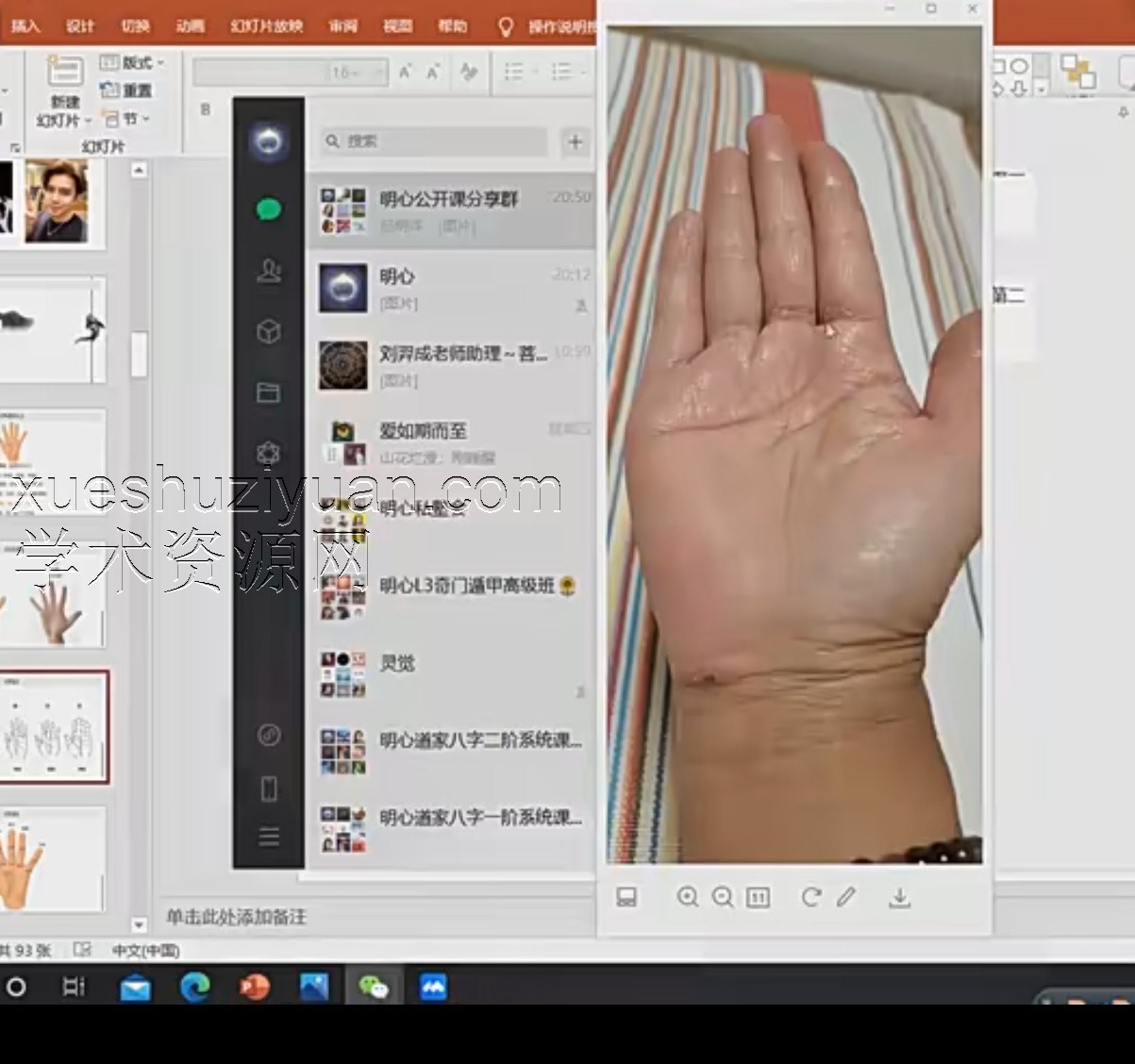Click the WeChat search input field
Image resolution: width=1135 pixels, height=1064 pixels.
click(x=434, y=141)
